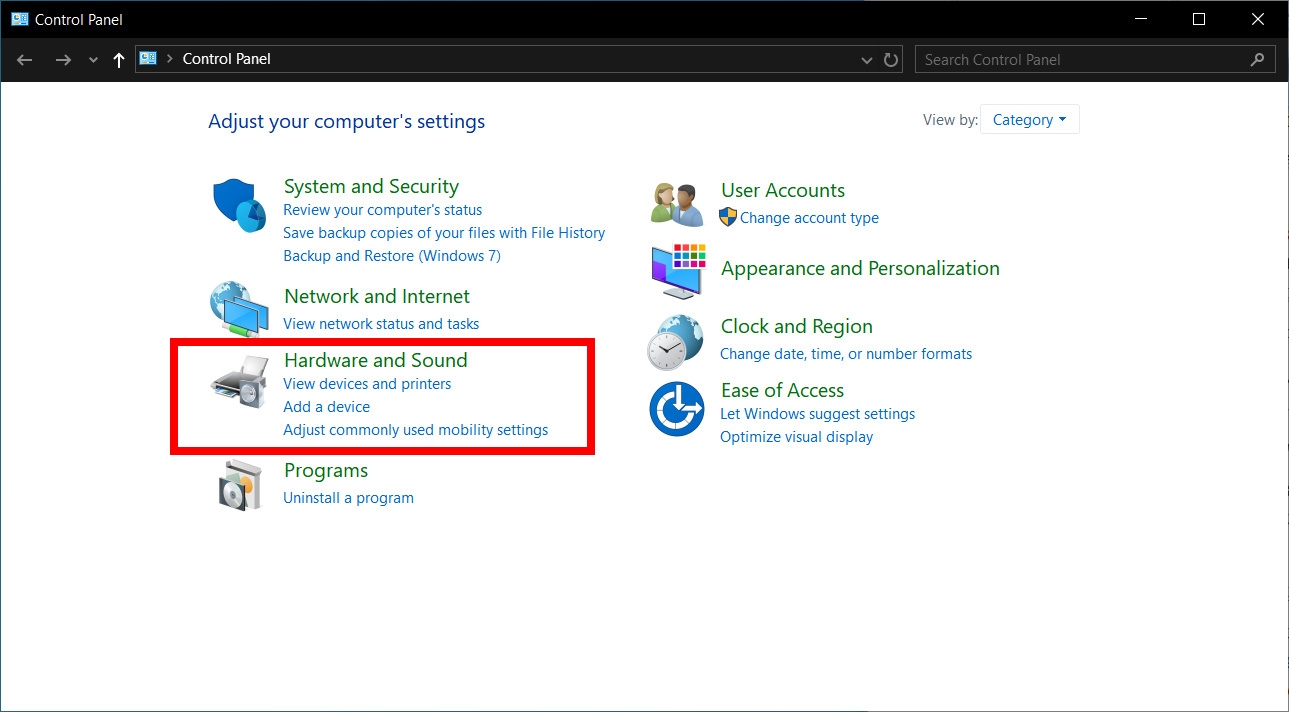
Task: Click the Network and Internet globe icon
Action: coord(239,309)
